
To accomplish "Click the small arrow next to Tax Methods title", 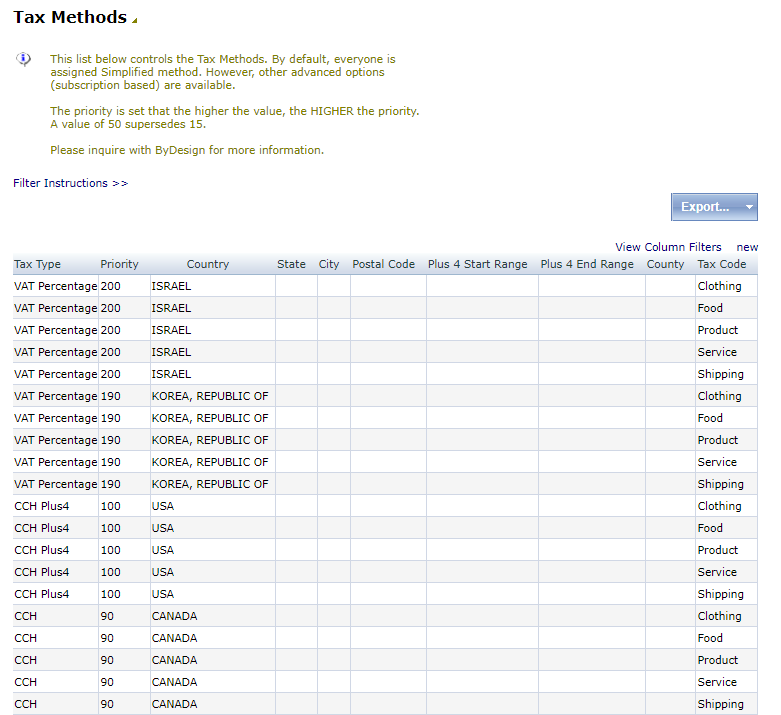I will coord(135,21).
